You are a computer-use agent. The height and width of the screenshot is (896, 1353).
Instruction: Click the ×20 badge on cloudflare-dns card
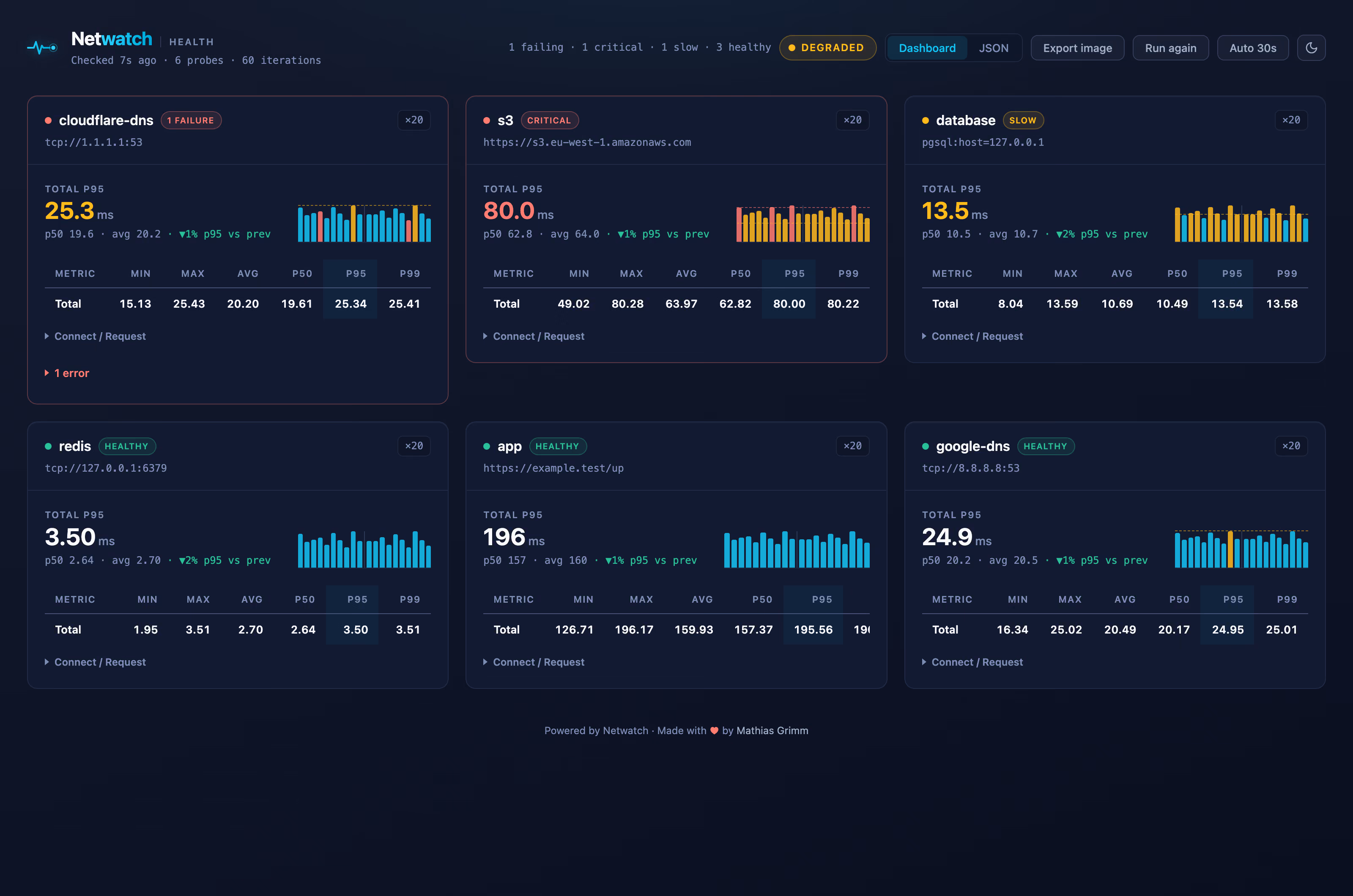(x=414, y=120)
